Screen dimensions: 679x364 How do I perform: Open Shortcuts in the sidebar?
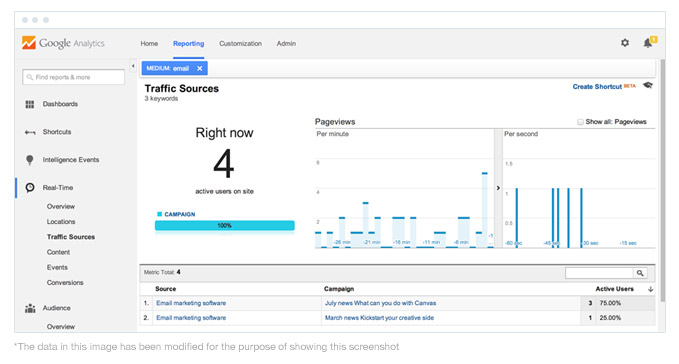coord(57,132)
